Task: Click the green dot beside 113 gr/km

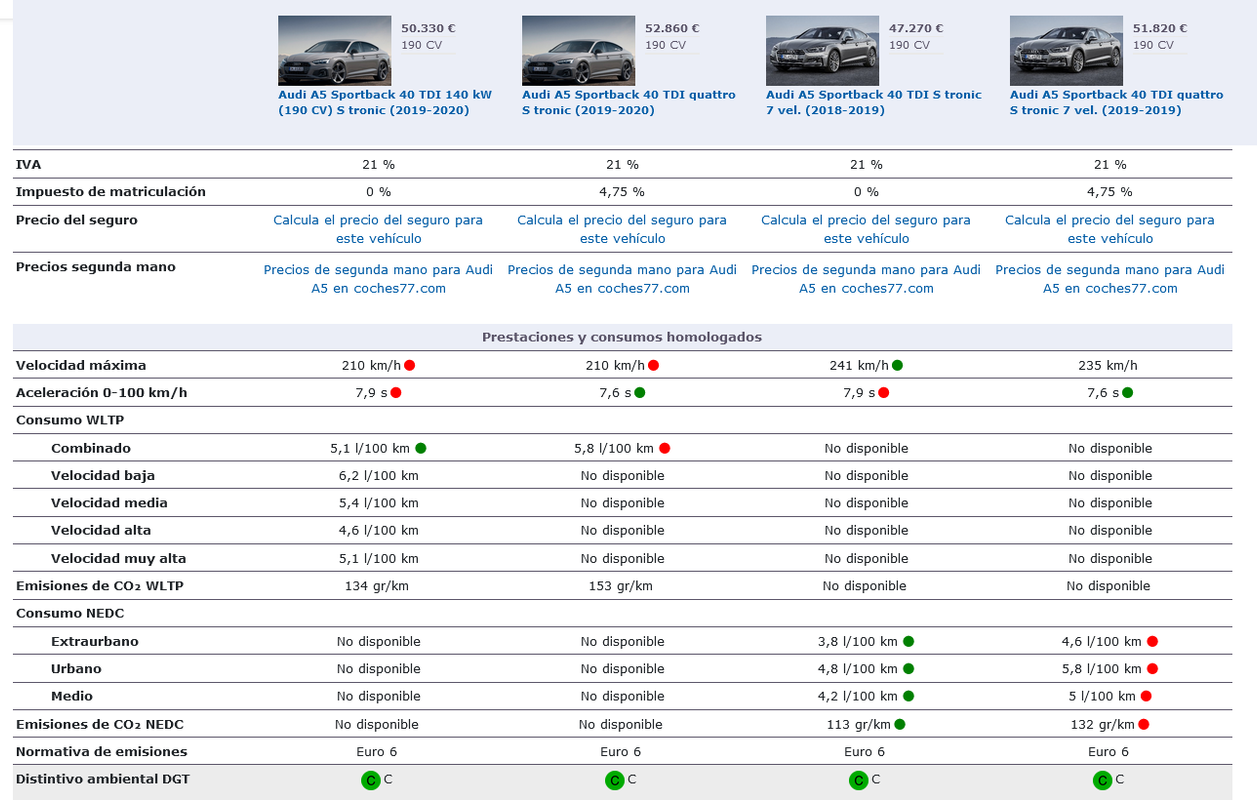Action: click(900, 724)
